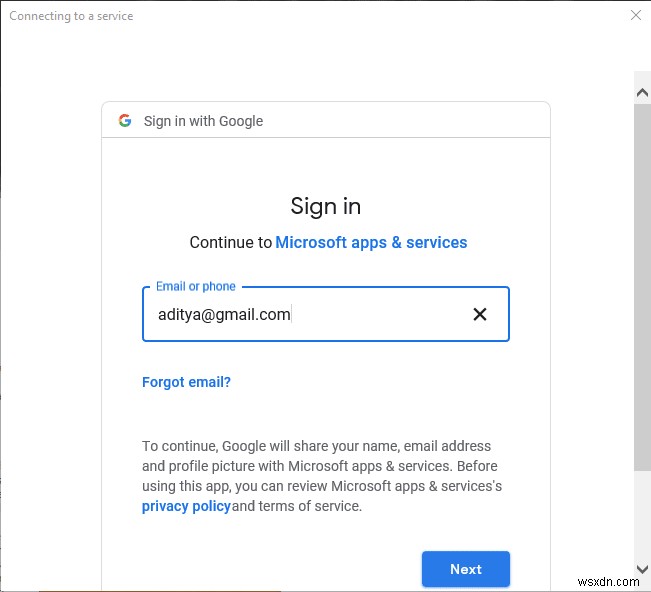
Task: Click the Sign in with Google header text
Action: [x=203, y=121]
